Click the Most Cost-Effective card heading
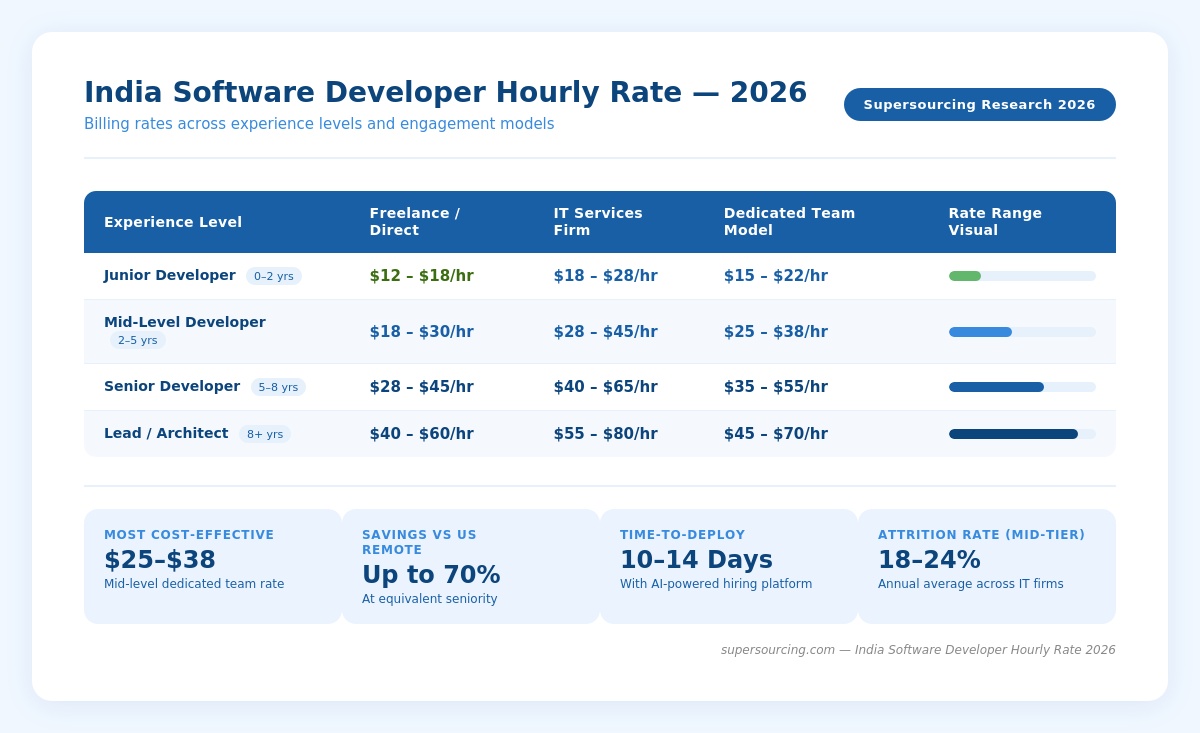The width and height of the screenshot is (1200, 733). tap(189, 535)
